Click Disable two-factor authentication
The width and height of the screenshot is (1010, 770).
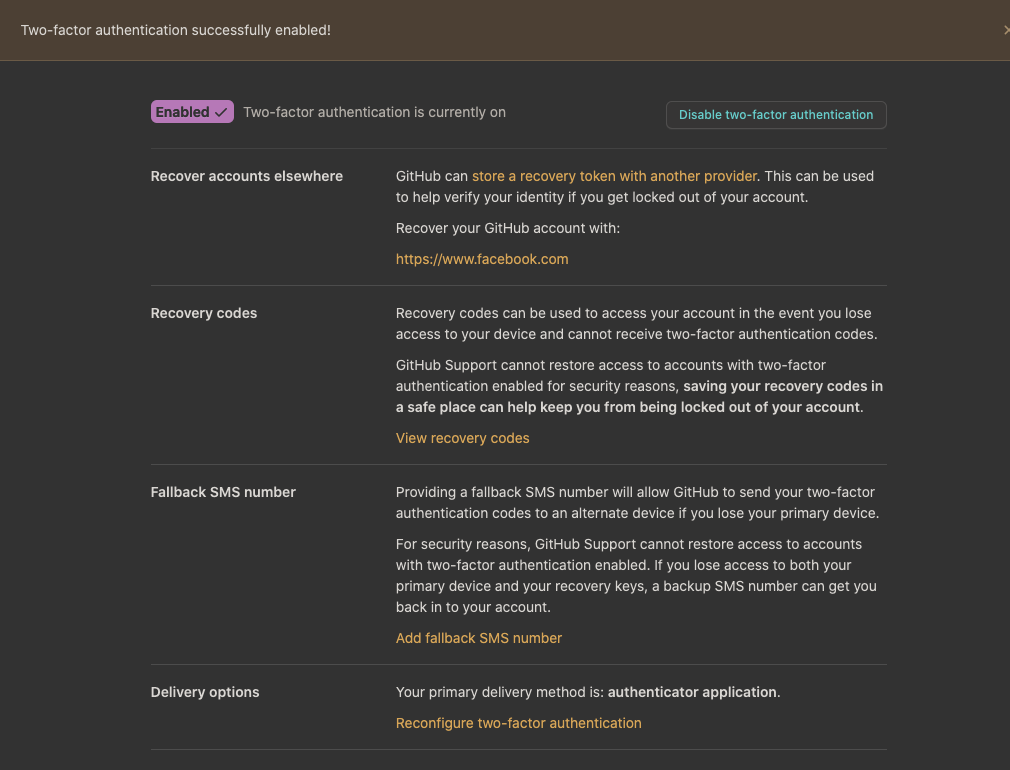tap(776, 114)
